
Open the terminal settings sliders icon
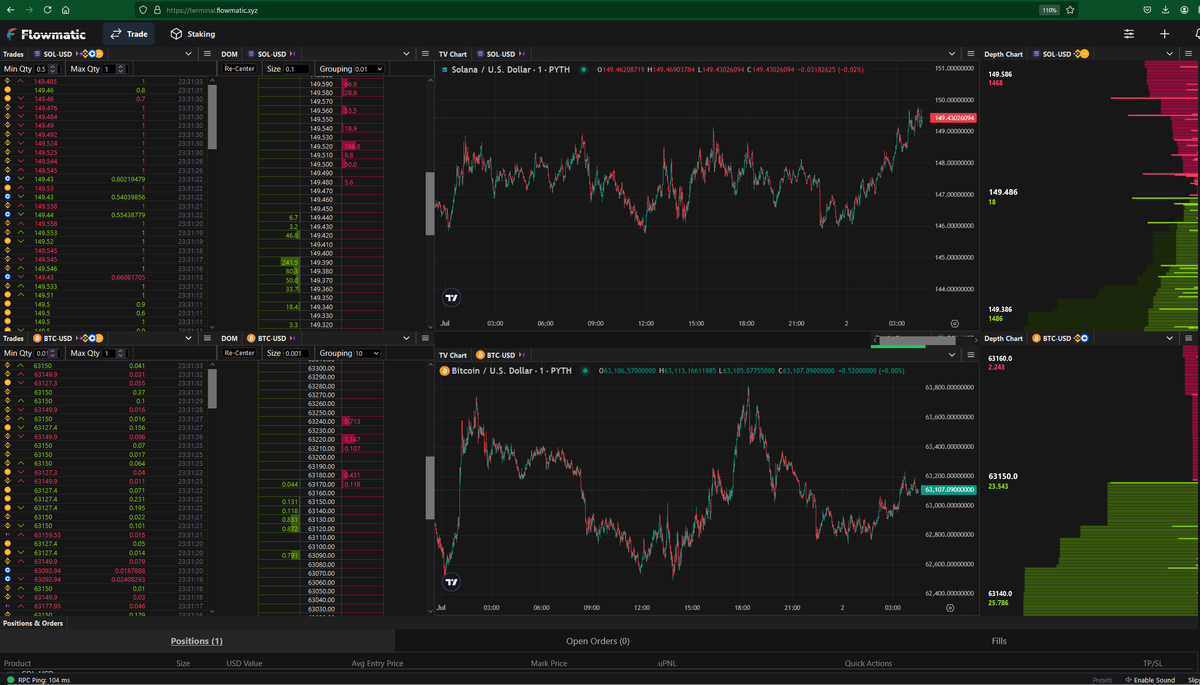pos(1129,34)
